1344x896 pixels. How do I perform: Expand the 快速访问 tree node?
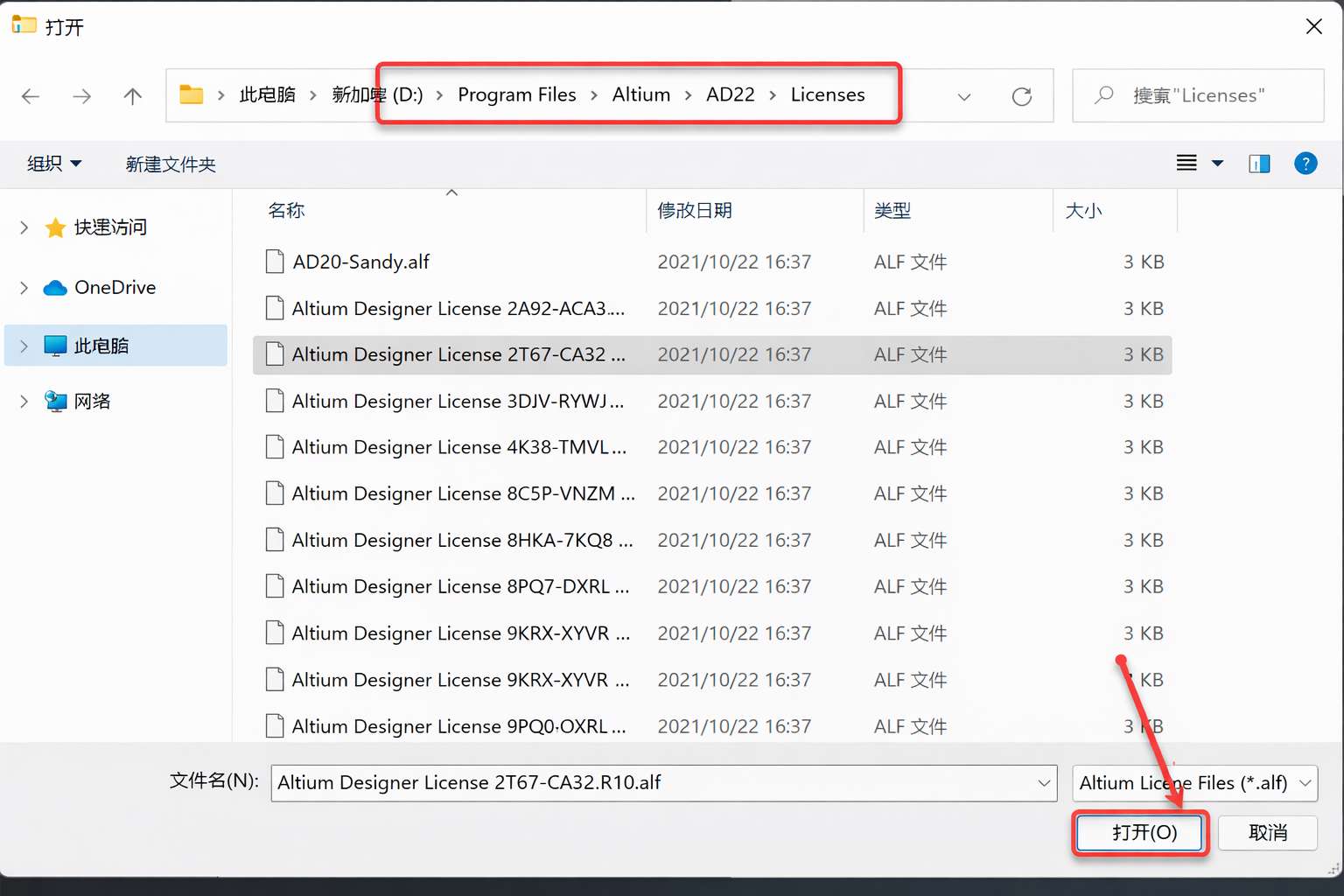24,227
